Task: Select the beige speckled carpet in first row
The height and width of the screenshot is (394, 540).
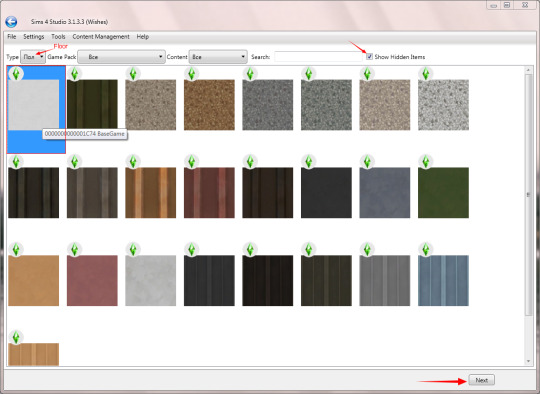Action: [x=150, y=105]
